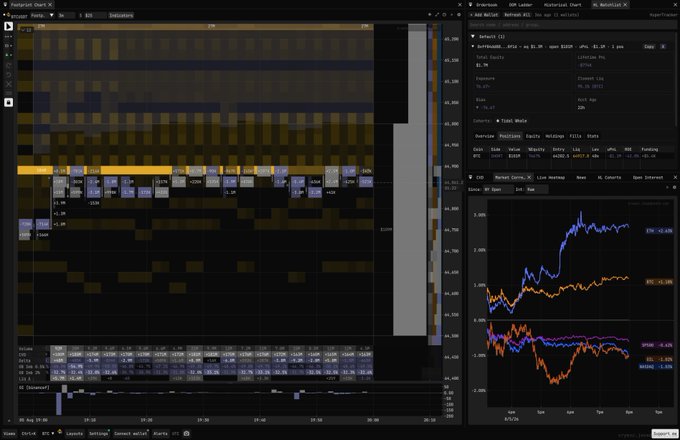Image resolution: width=680 pixels, height=440 pixels.
Task: Click the 3m timeframe field
Action: (x=66, y=15)
